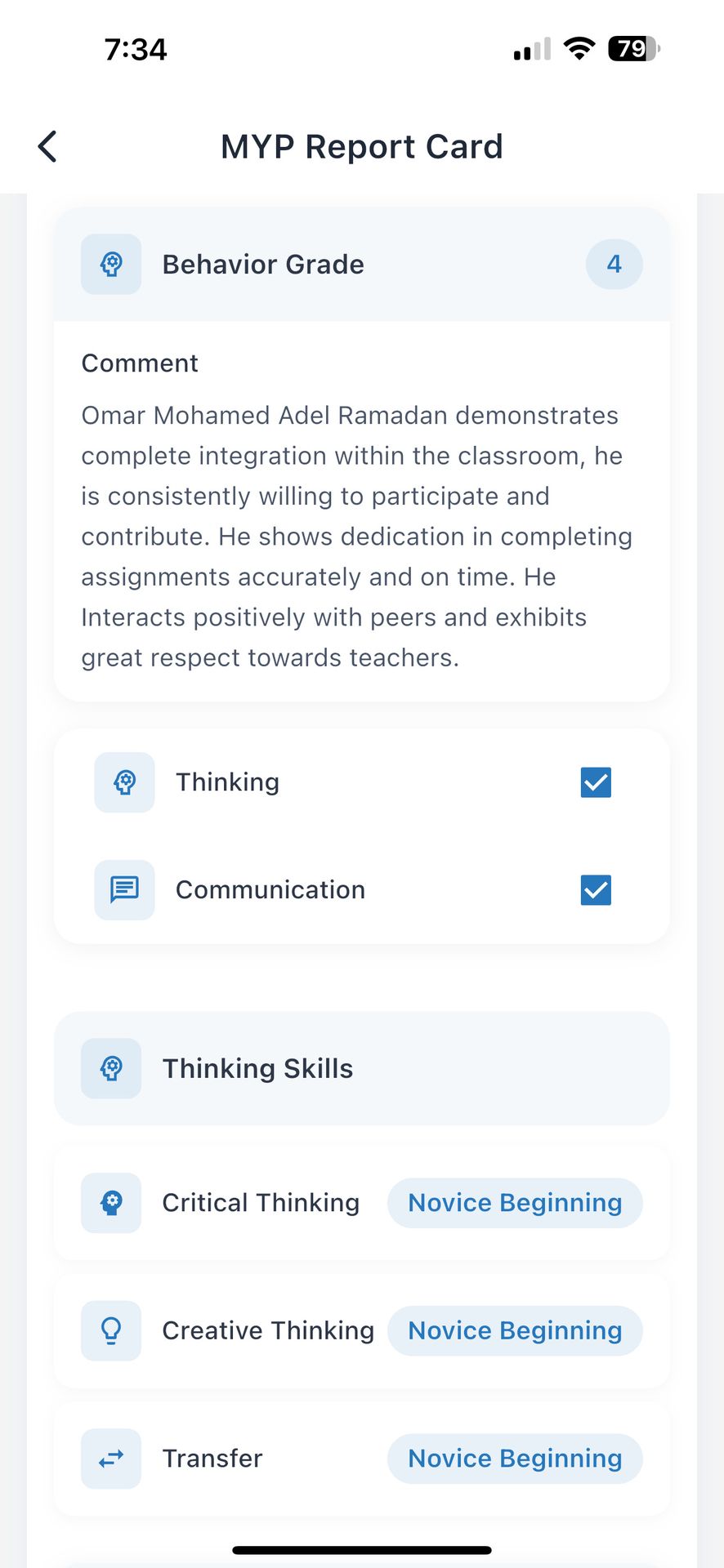
Task: Tap the Transfer arrows icon
Action: click(111, 1459)
